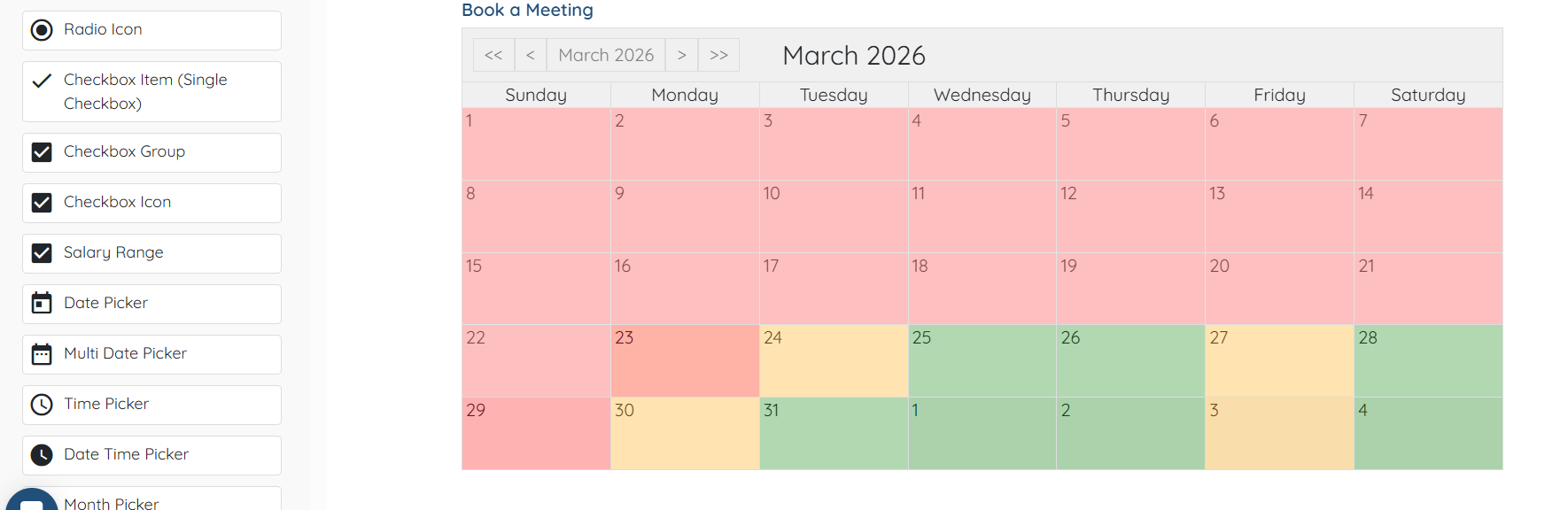Go to the previous year in calendar
This screenshot has width=1568, height=510.
(x=493, y=55)
